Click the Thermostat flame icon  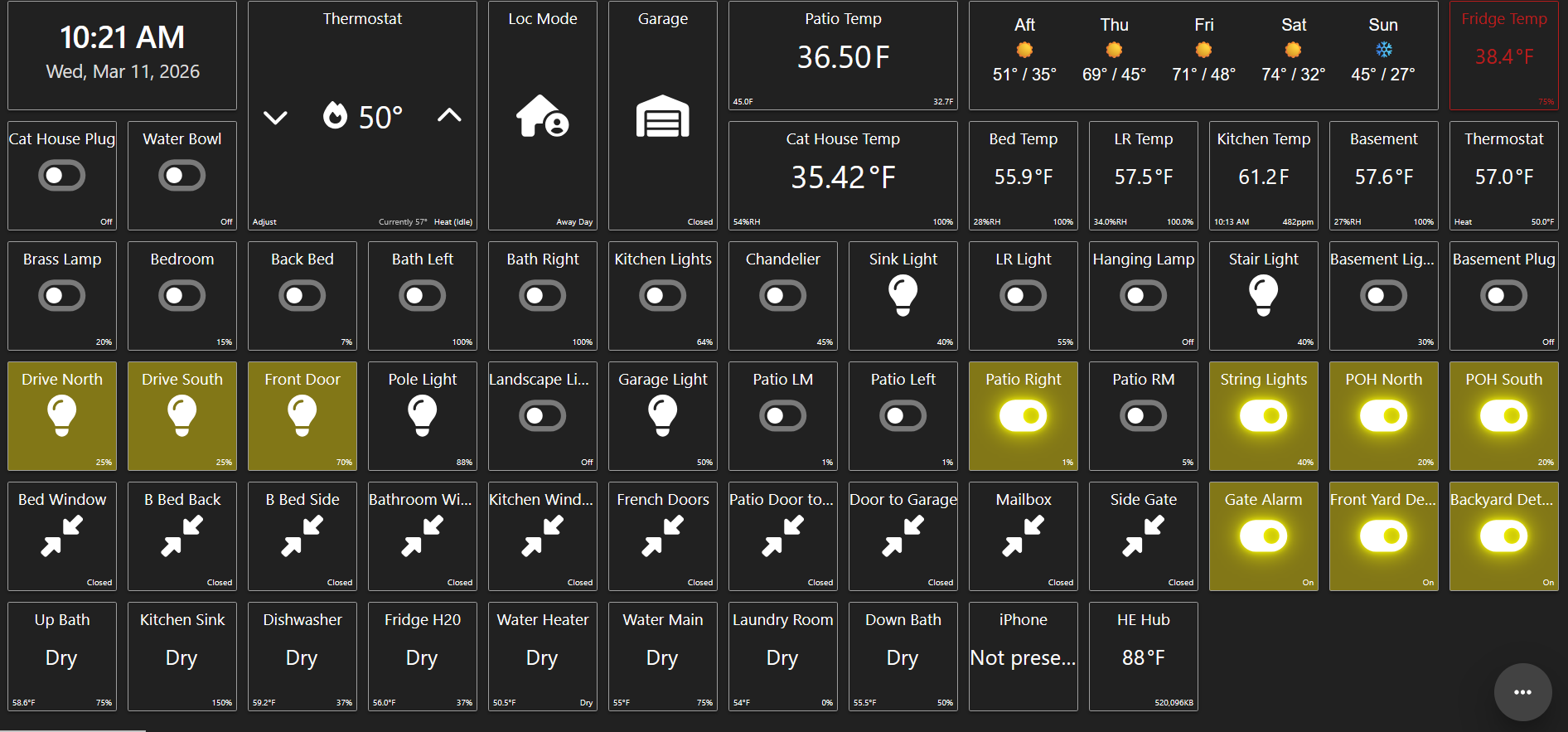pyautogui.click(x=336, y=116)
